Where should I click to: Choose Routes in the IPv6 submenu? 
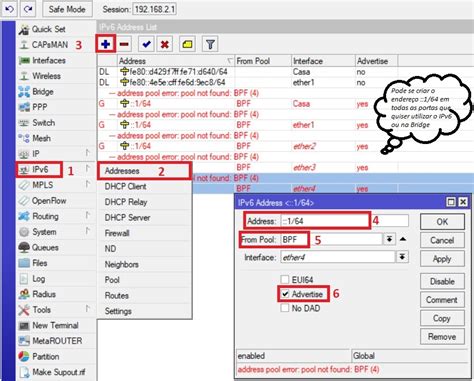tap(144, 295)
